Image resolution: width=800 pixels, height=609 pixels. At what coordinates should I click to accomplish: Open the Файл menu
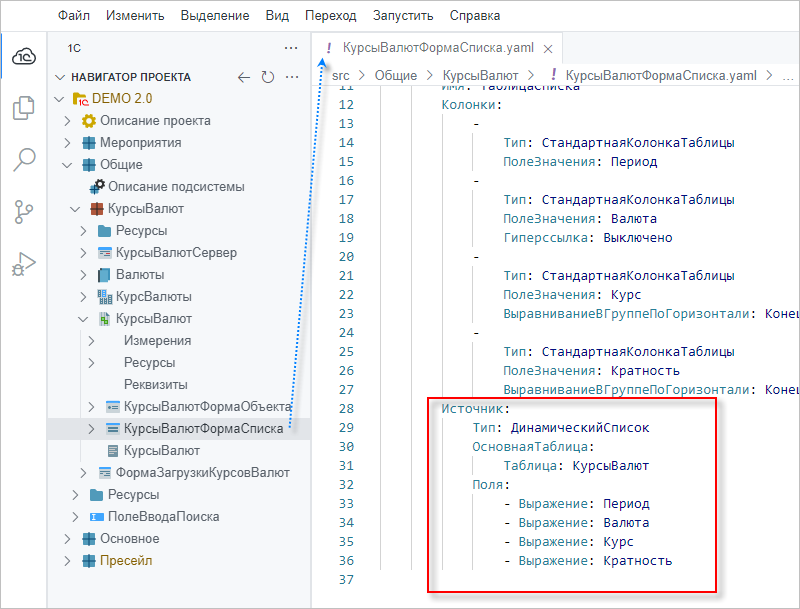click(x=74, y=16)
